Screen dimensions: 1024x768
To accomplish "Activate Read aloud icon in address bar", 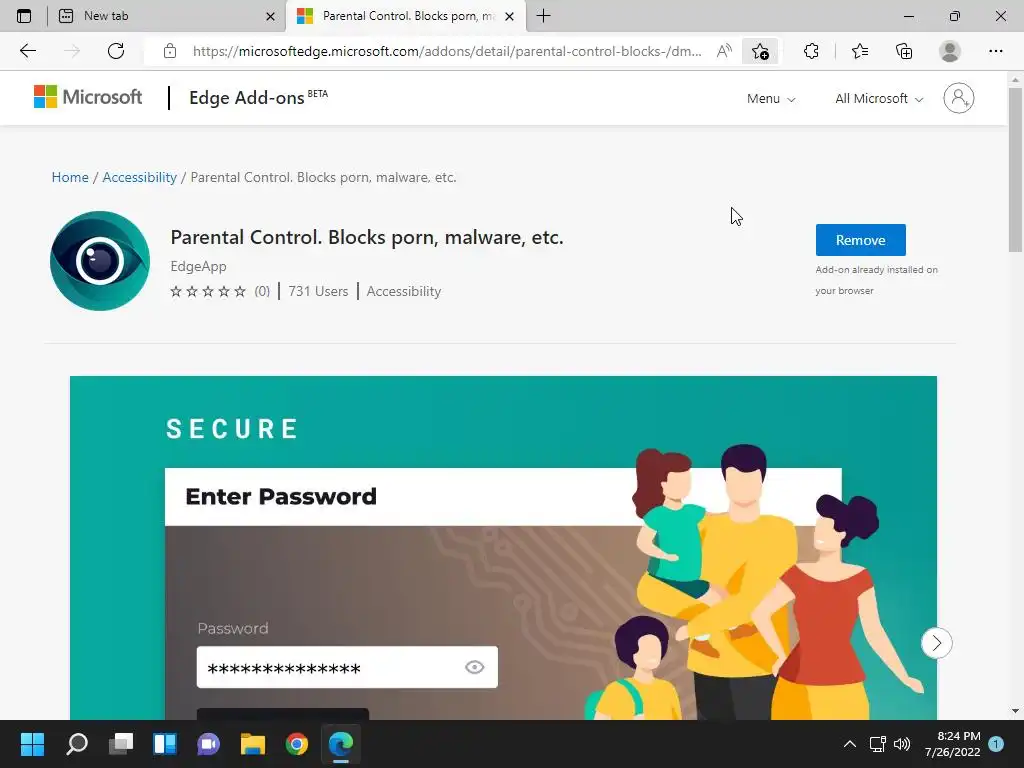I will (724, 51).
